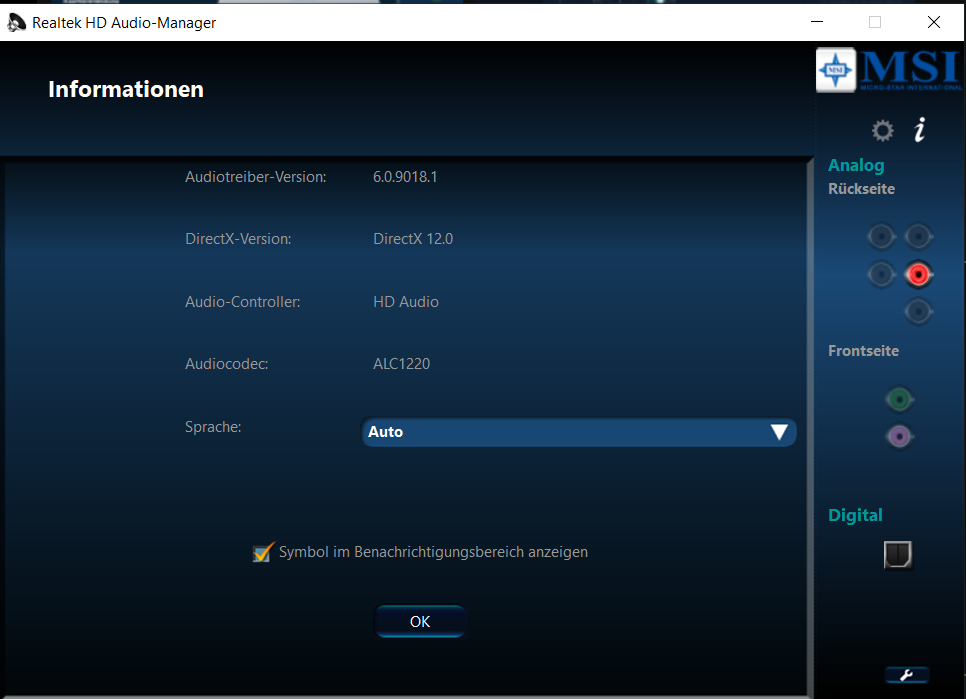Click driver version value 6.0.9018.1
This screenshot has height=699, width=966.
[x=405, y=177]
